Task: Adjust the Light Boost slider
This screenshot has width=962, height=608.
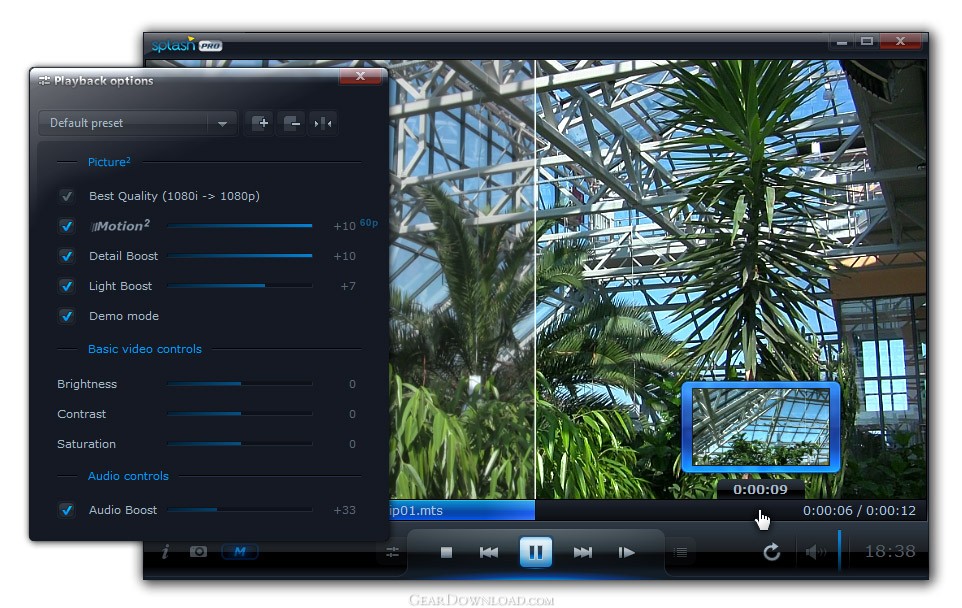Action: click(239, 286)
